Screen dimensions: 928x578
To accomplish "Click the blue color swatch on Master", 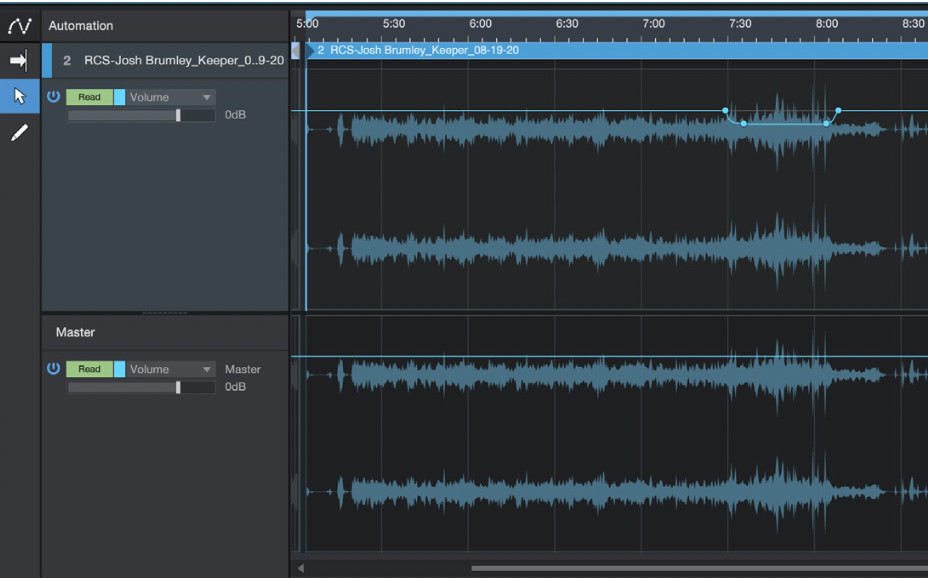I will (119, 369).
